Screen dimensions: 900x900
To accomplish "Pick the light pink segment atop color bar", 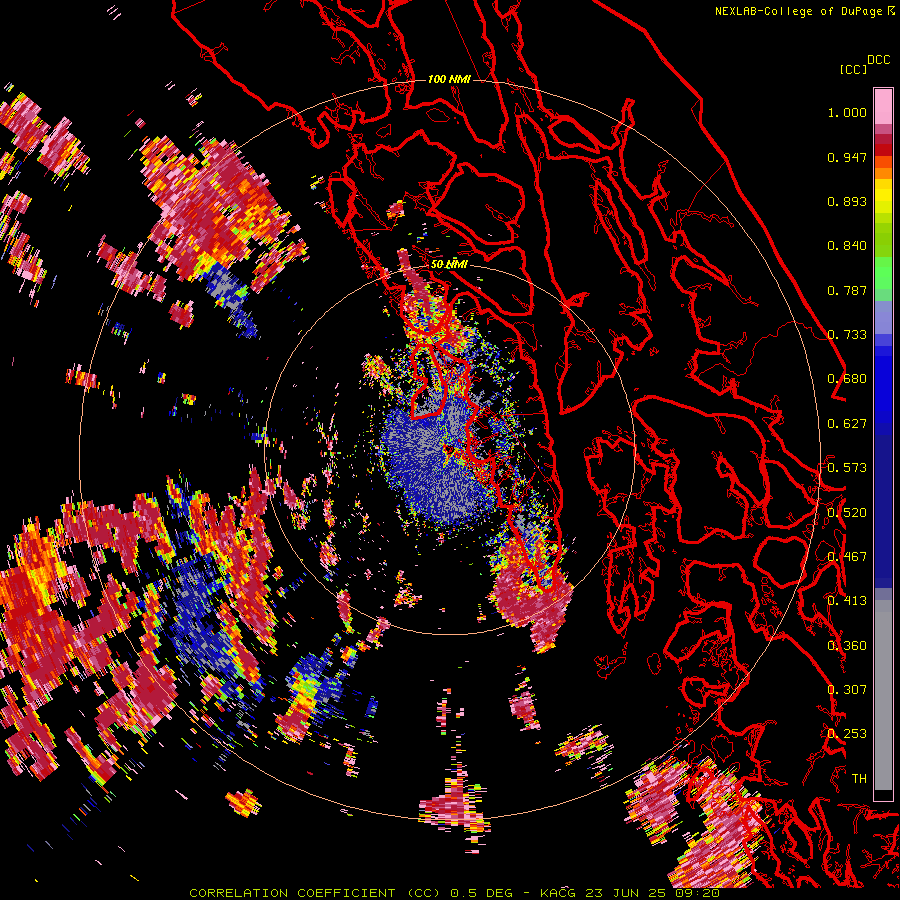I will click(883, 106).
